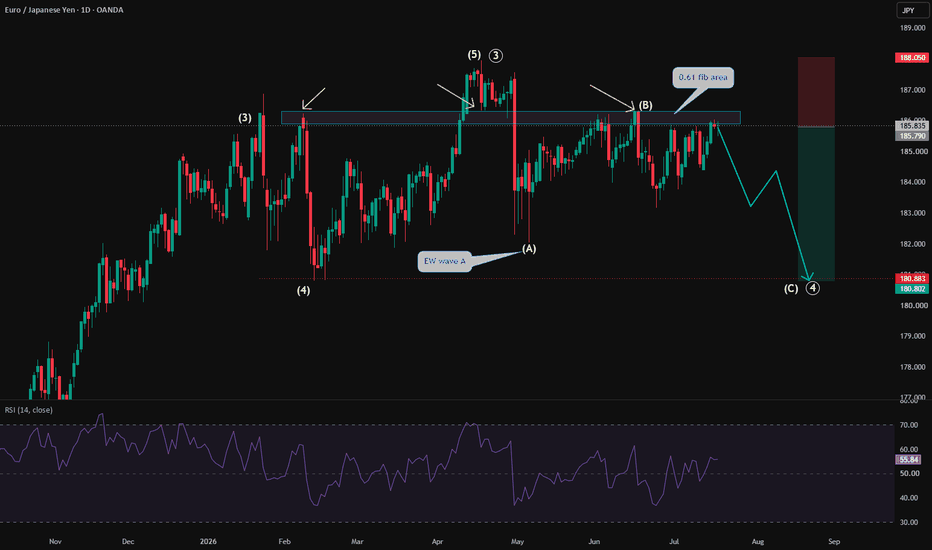Select the wave (C) label
932x550 pixels.
tap(791, 289)
